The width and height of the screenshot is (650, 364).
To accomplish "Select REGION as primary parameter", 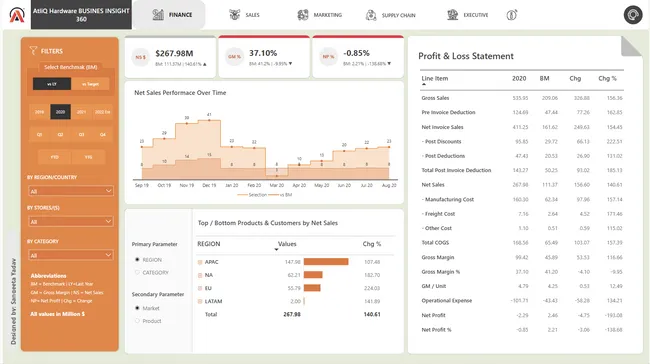I will click(x=137, y=260).
